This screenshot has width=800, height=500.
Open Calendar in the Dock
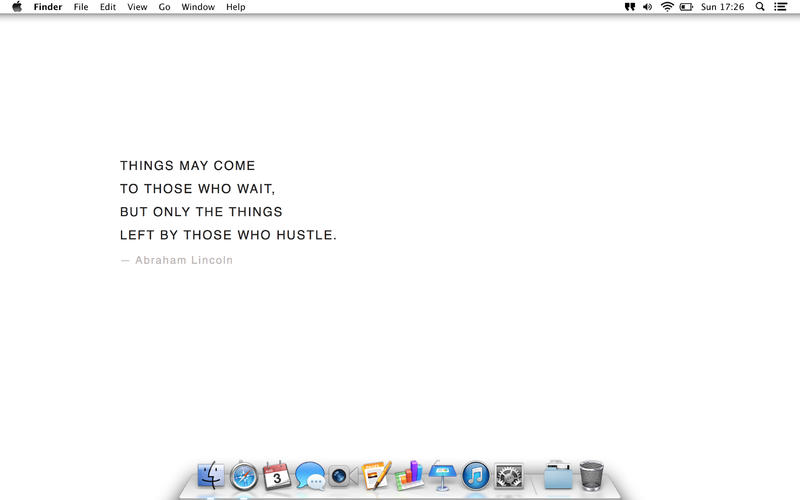pos(277,476)
